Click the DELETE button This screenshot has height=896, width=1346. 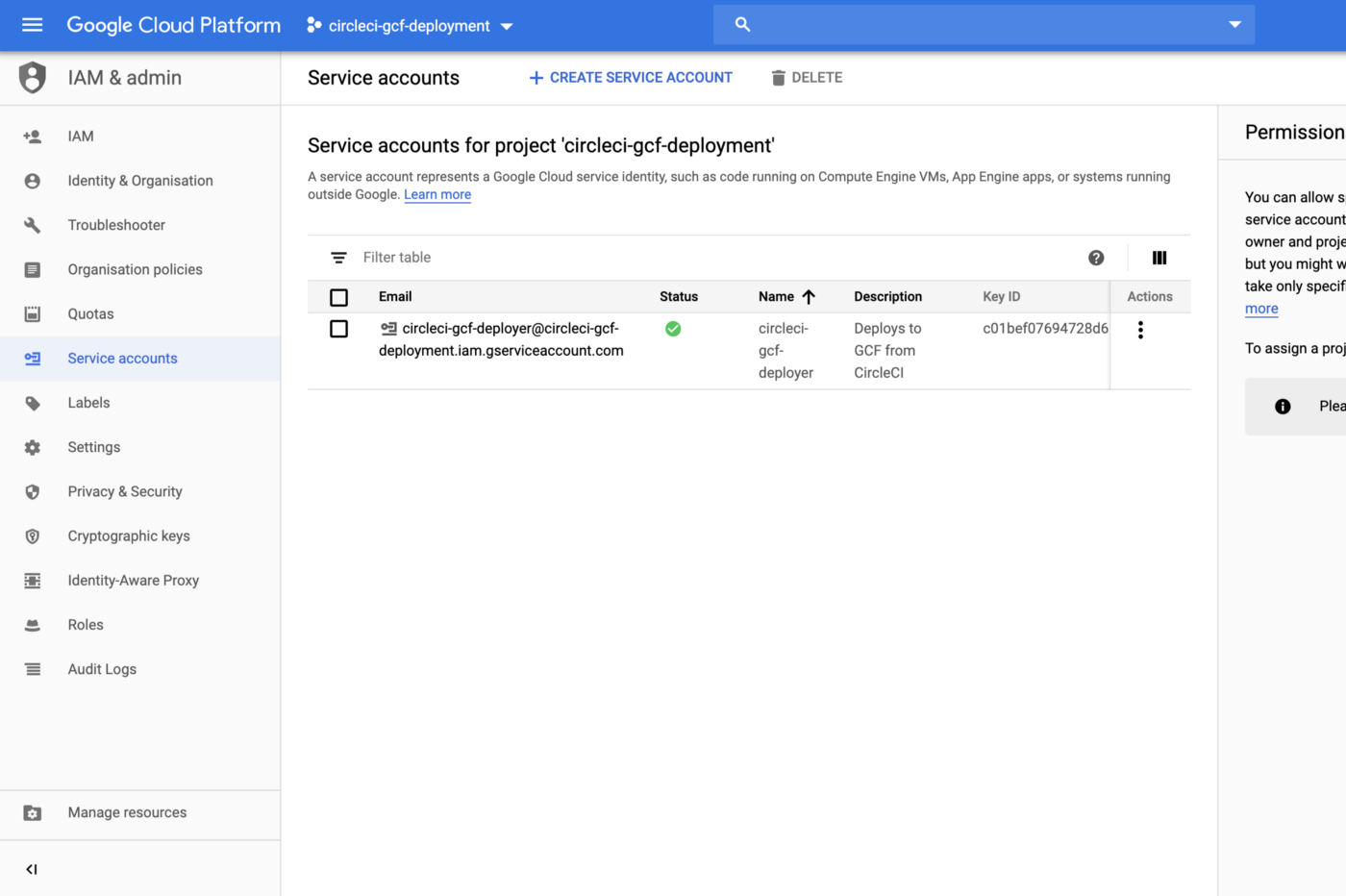[x=807, y=78]
